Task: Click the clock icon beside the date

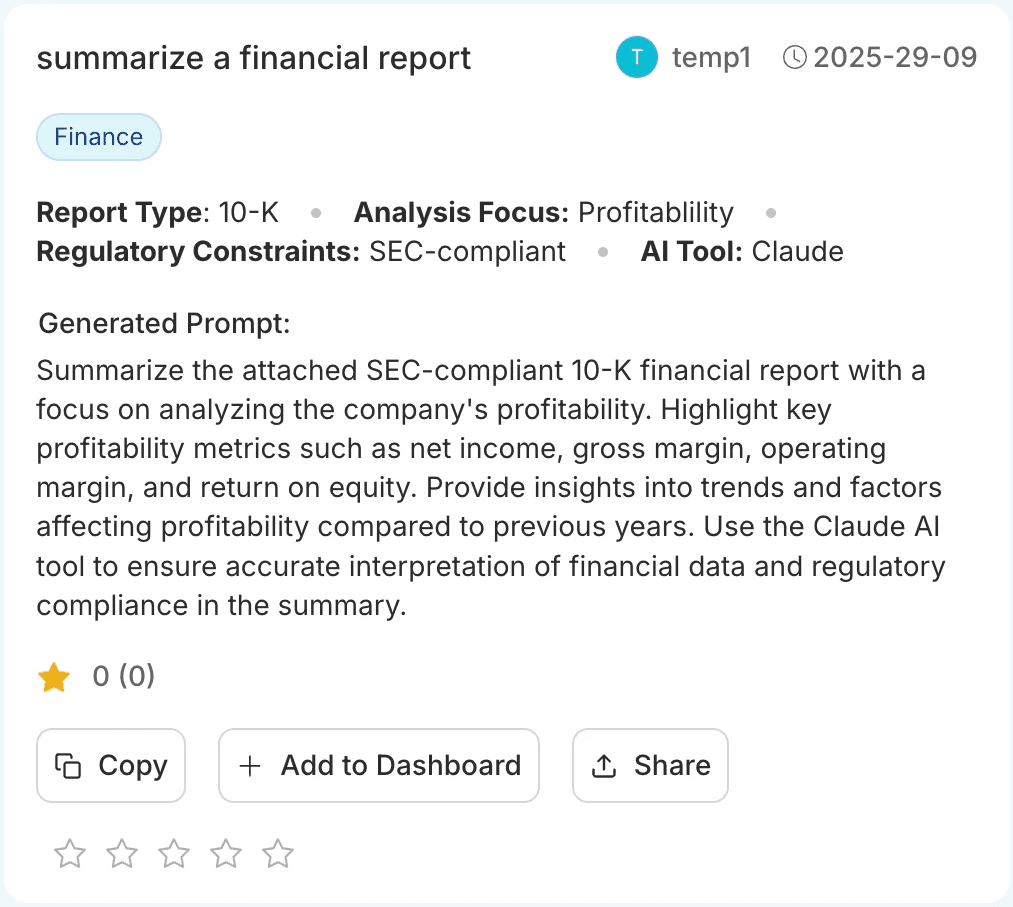Action: [x=794, y=57]
